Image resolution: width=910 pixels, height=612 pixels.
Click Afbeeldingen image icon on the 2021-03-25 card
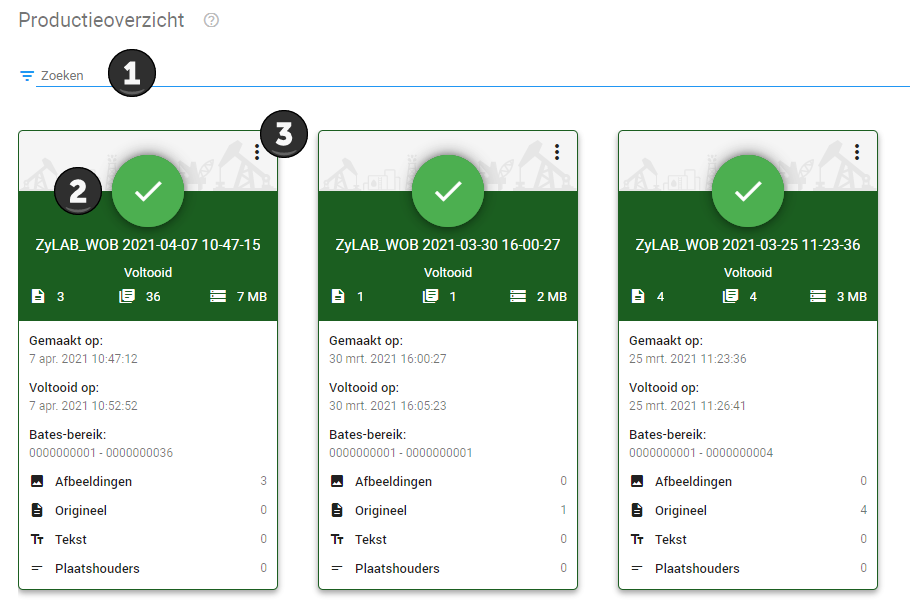637,481
